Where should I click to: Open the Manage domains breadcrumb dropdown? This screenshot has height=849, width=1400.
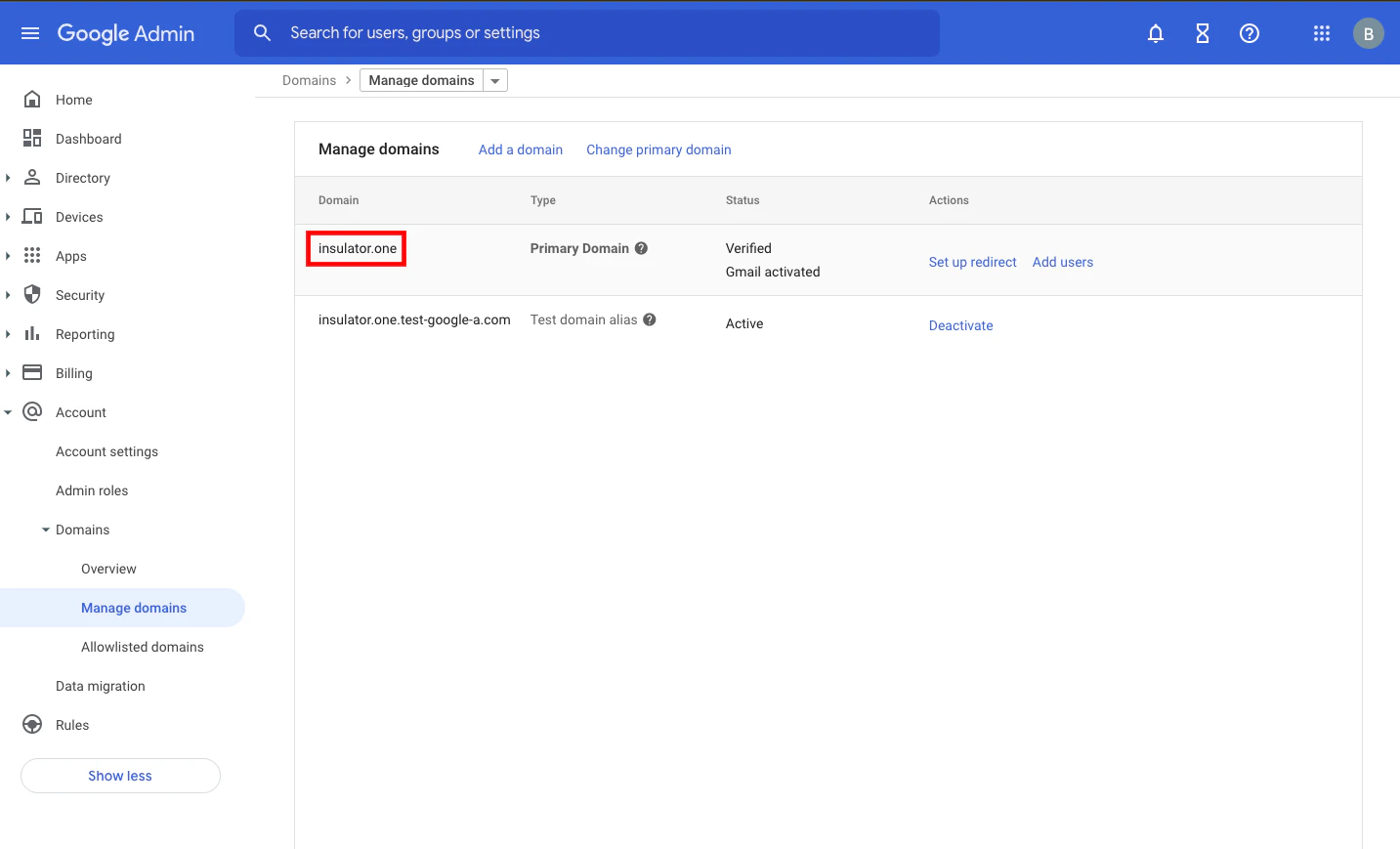(x=495, y=79)
